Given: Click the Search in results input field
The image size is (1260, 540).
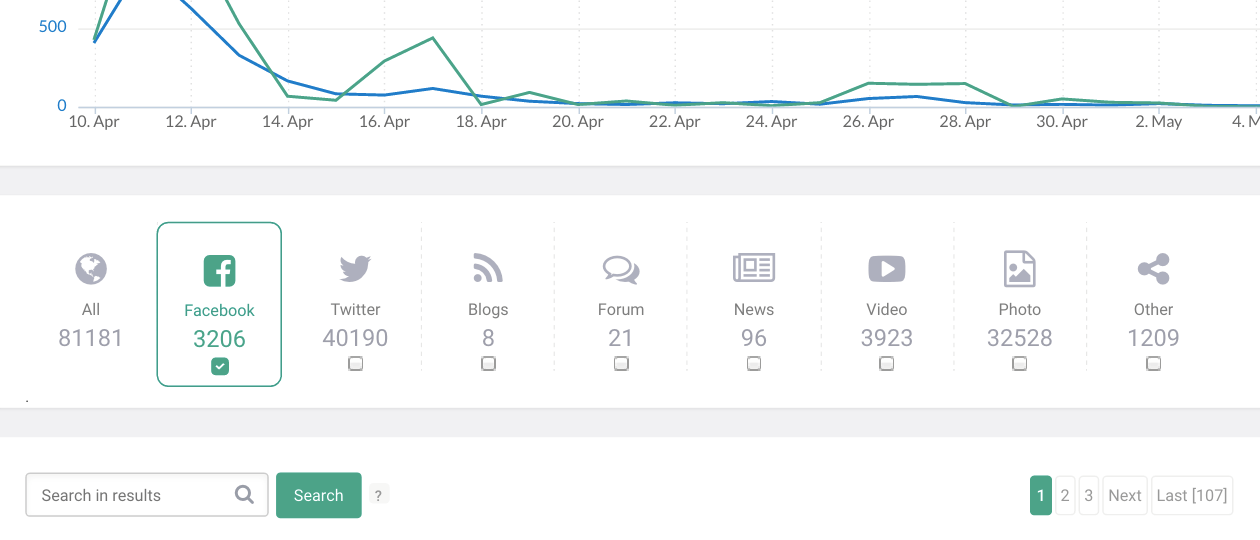Looking at the screenshot, I should (x=147, y=495).
